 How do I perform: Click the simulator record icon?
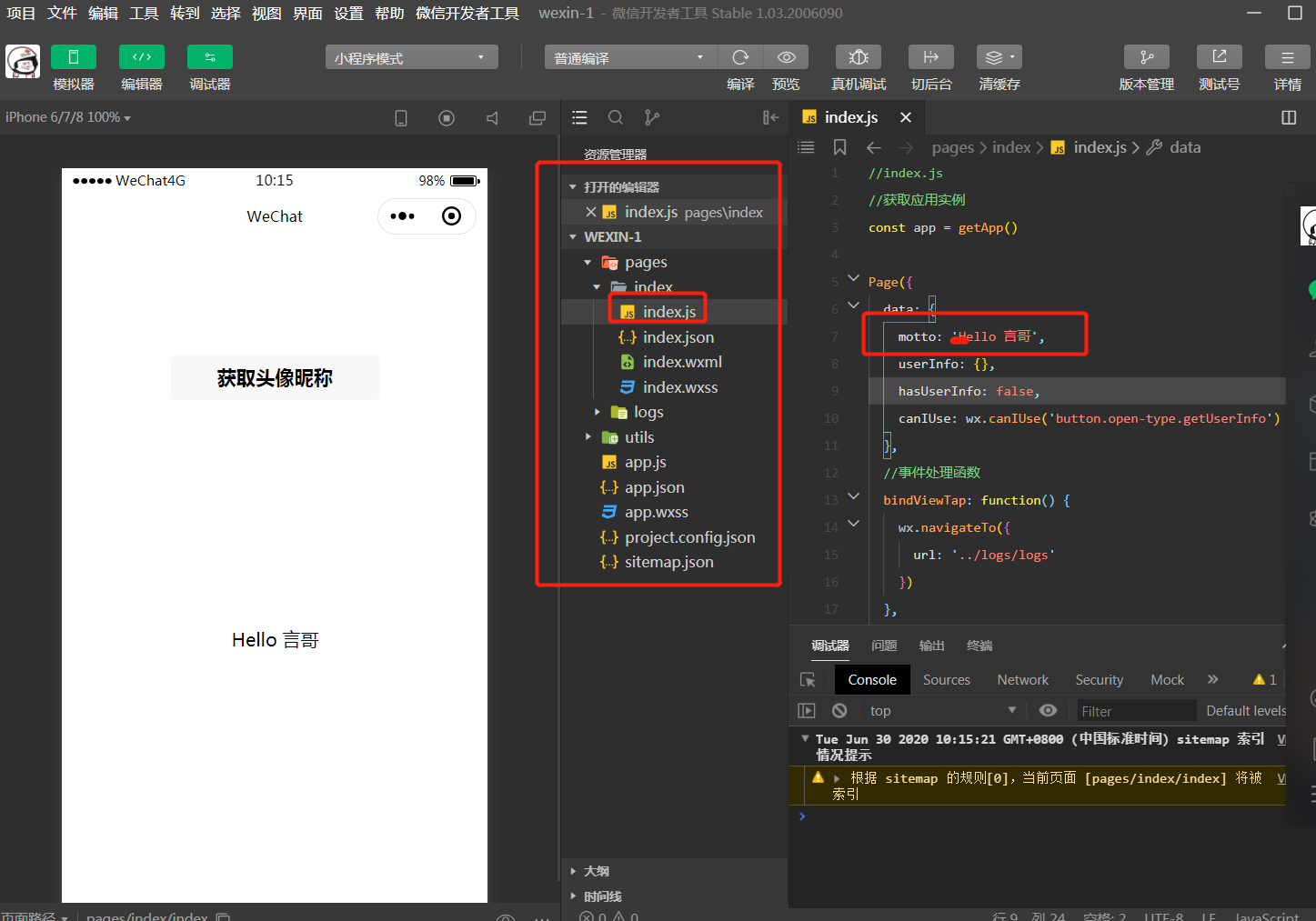pos(447,118)
